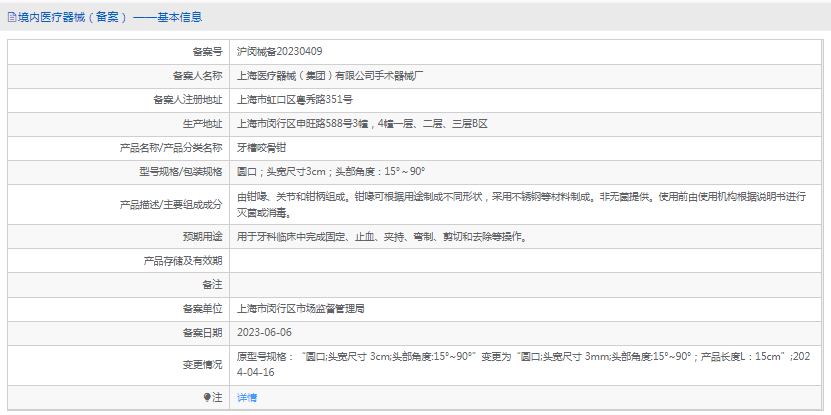
Task: Click the 备案单位 label cell
Action: (119, 309)
